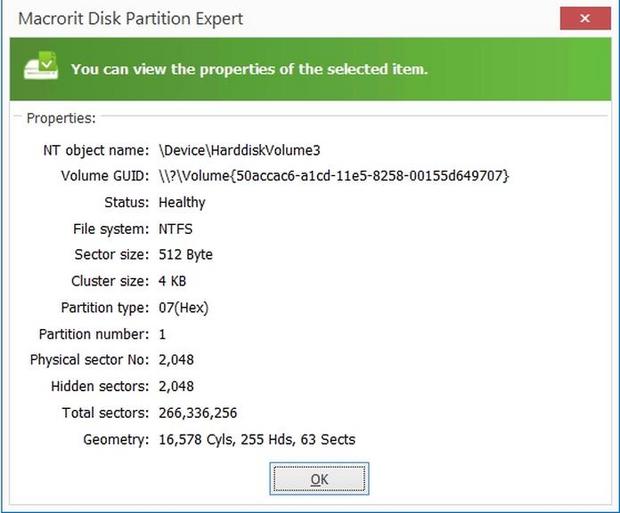Click the Physical sector No label
This screenshot has width=620, height=513.
[90, 360]
